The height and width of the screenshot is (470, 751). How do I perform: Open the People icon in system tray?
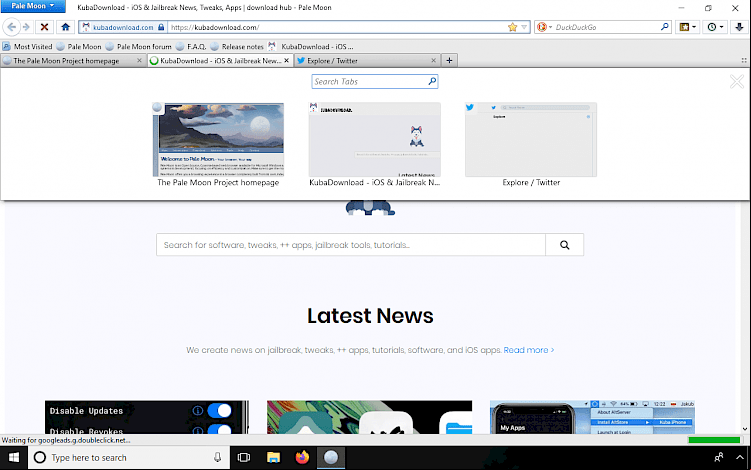click(719, 458)
